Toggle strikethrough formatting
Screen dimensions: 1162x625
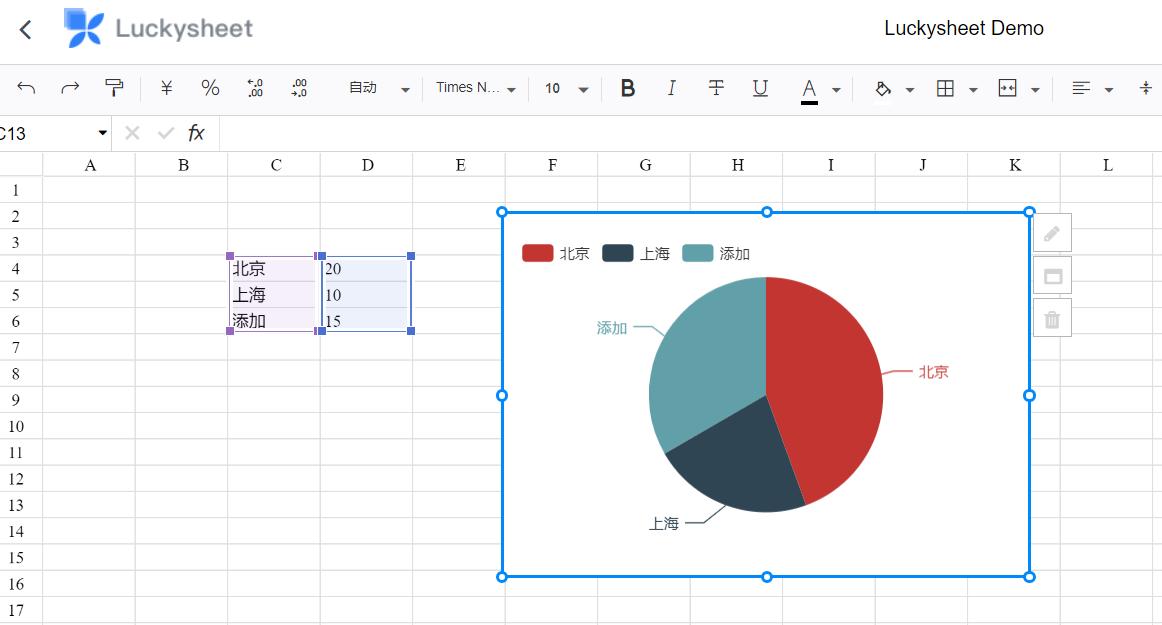(716, 88)
